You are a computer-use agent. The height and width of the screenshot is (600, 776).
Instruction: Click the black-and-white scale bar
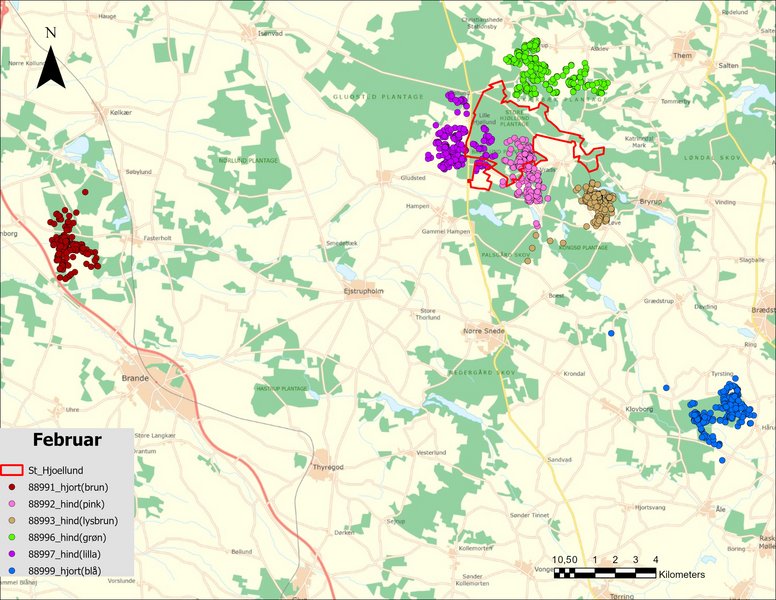point(603,574)
